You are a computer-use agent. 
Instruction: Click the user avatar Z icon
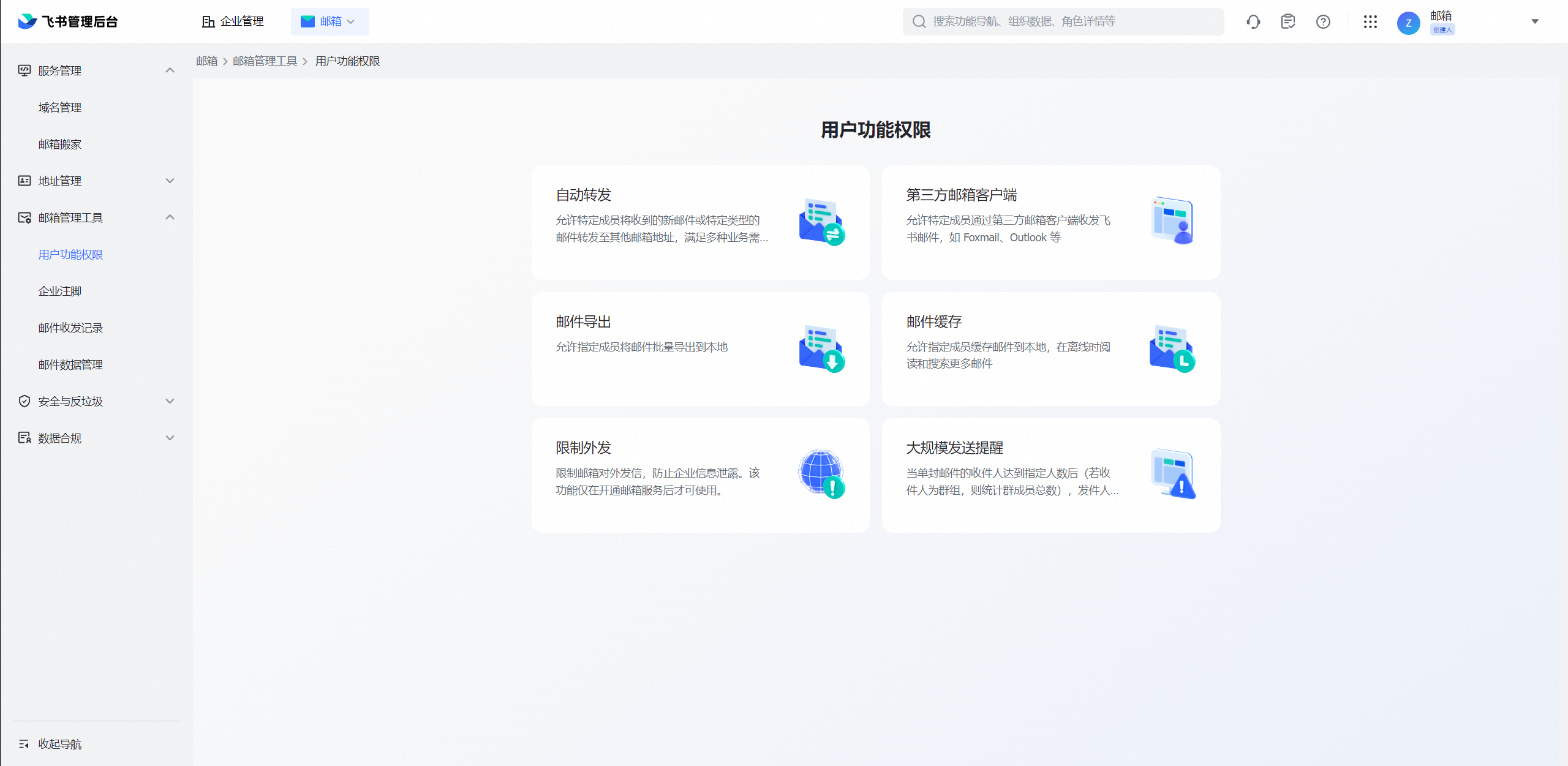pos(1408,23)
